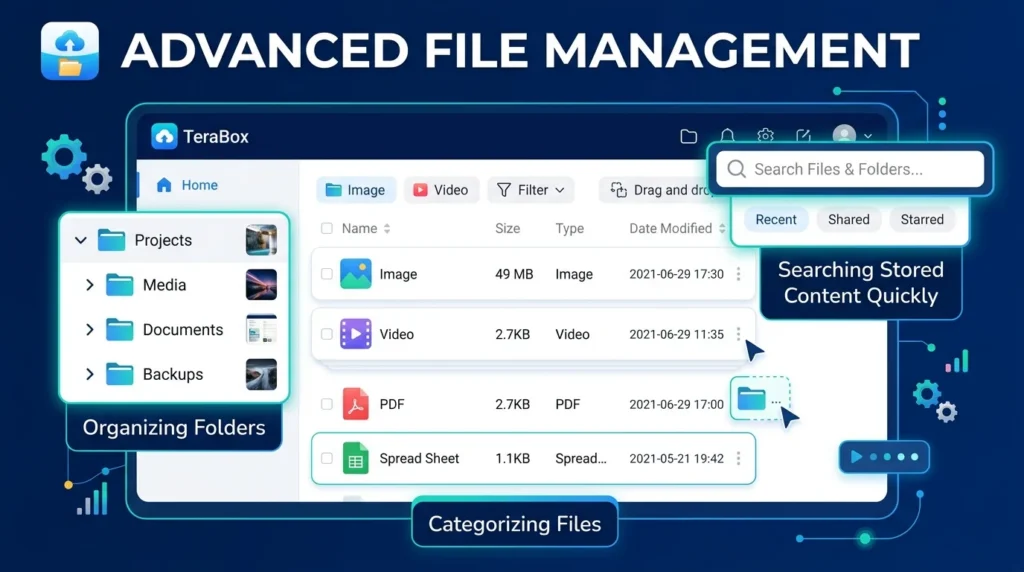Select the Recent tab
The height and width of the screenshot is (572, 1024).
[x=776, y=219]
